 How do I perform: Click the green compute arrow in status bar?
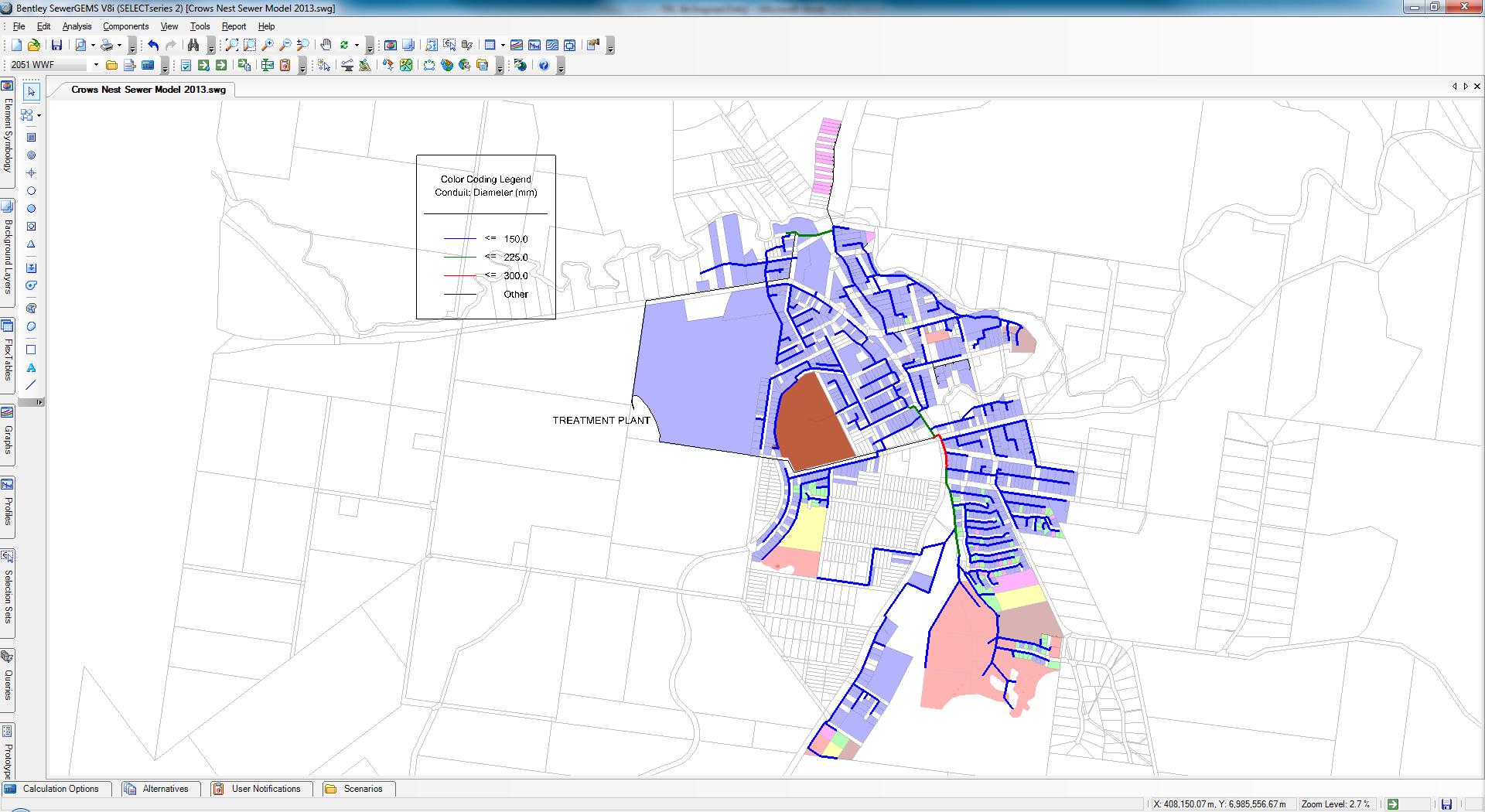(x=1393, y=804)
